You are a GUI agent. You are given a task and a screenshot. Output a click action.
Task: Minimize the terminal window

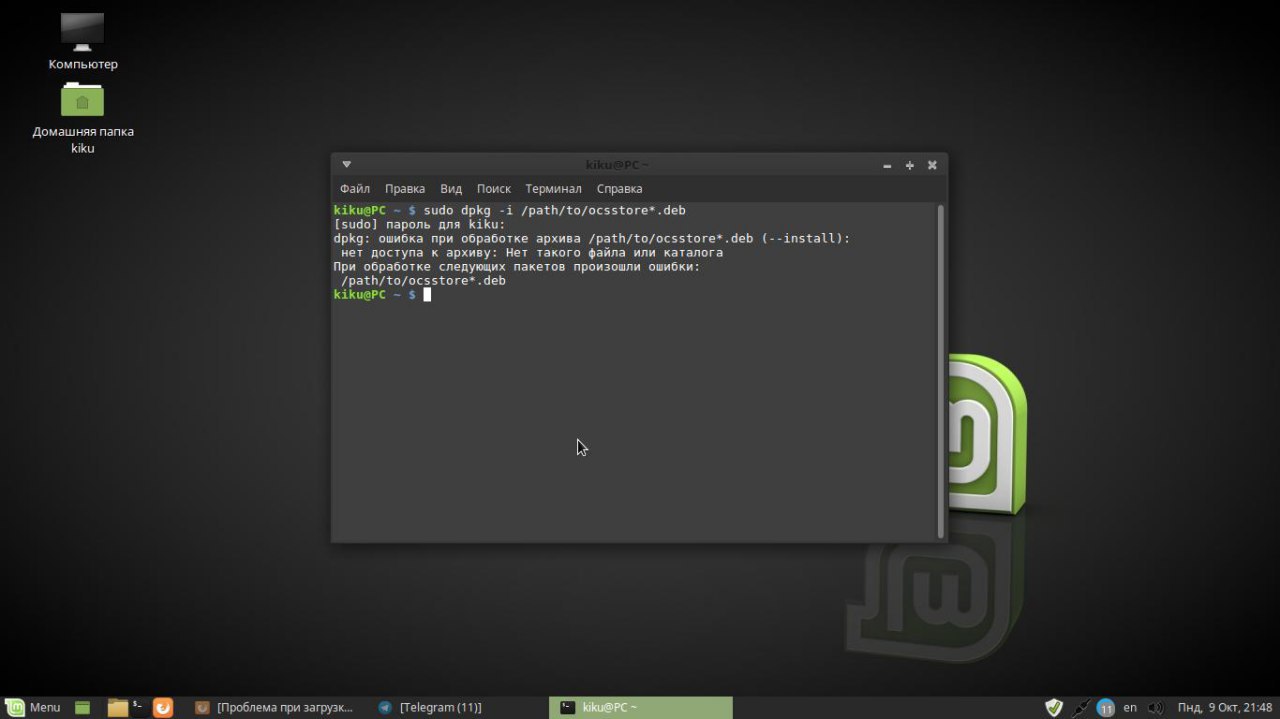(887, 165)
